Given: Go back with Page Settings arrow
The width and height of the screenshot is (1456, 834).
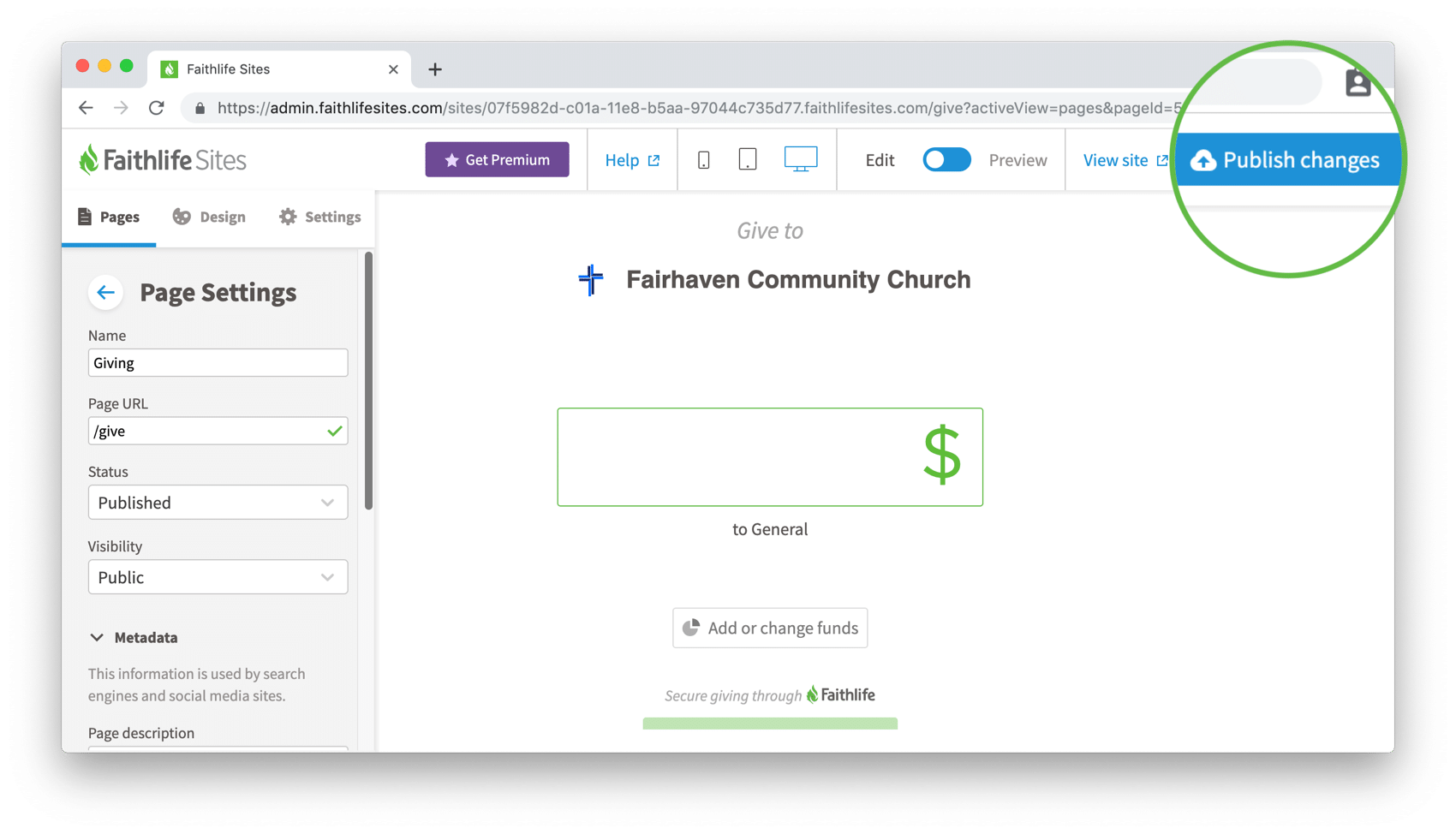Looking at the screenshot, I should [x=105, y=293].
